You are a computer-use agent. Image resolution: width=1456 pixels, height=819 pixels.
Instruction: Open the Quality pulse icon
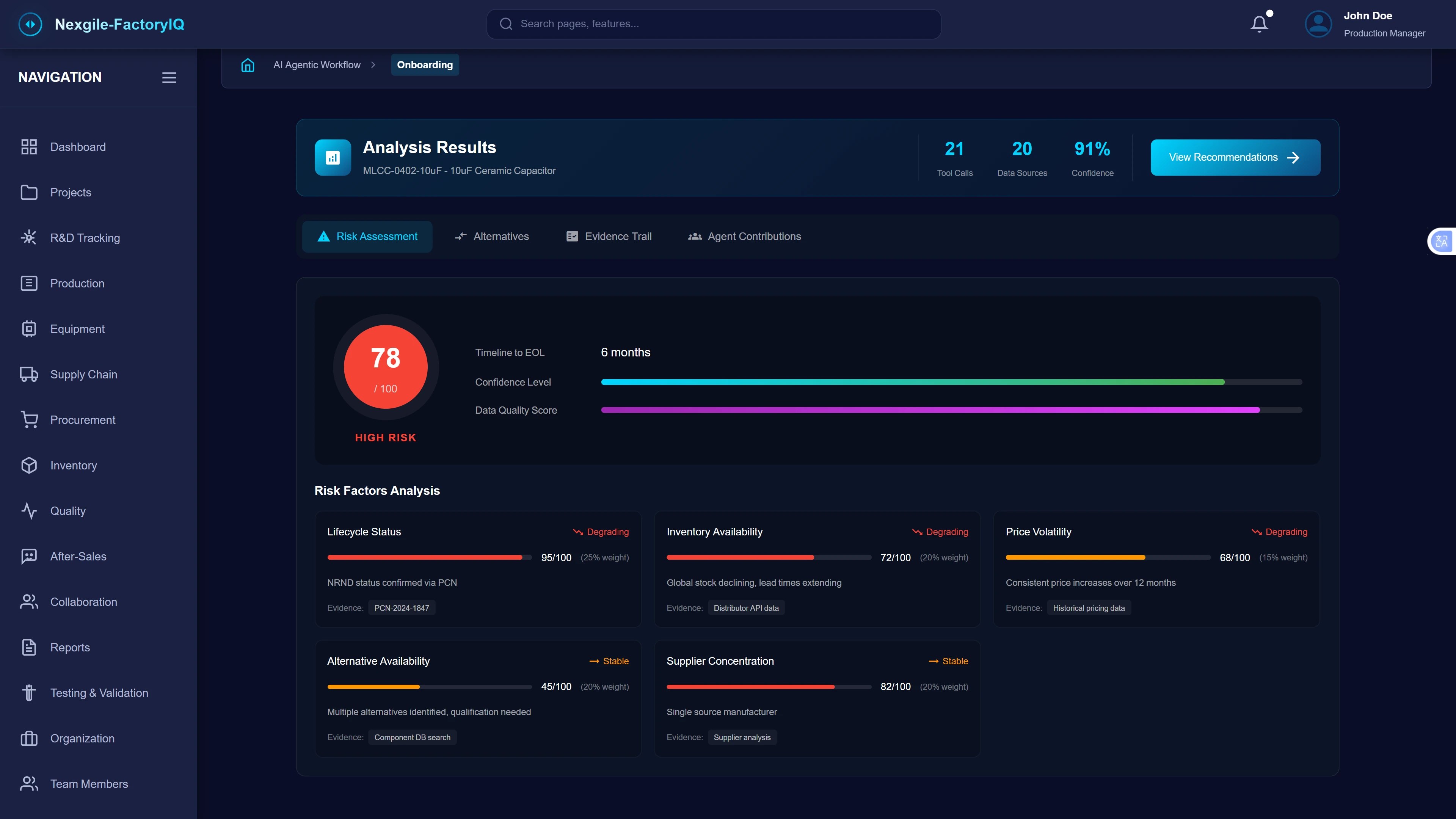pos(30,510)
